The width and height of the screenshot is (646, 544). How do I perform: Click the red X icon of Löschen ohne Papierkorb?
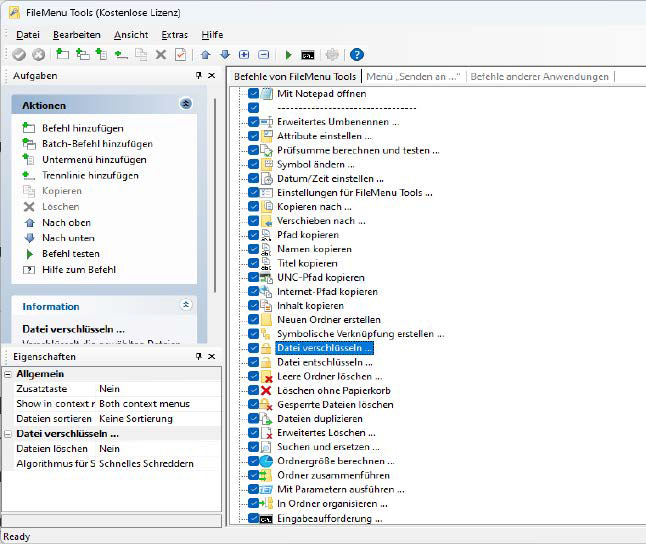(266, 390)
